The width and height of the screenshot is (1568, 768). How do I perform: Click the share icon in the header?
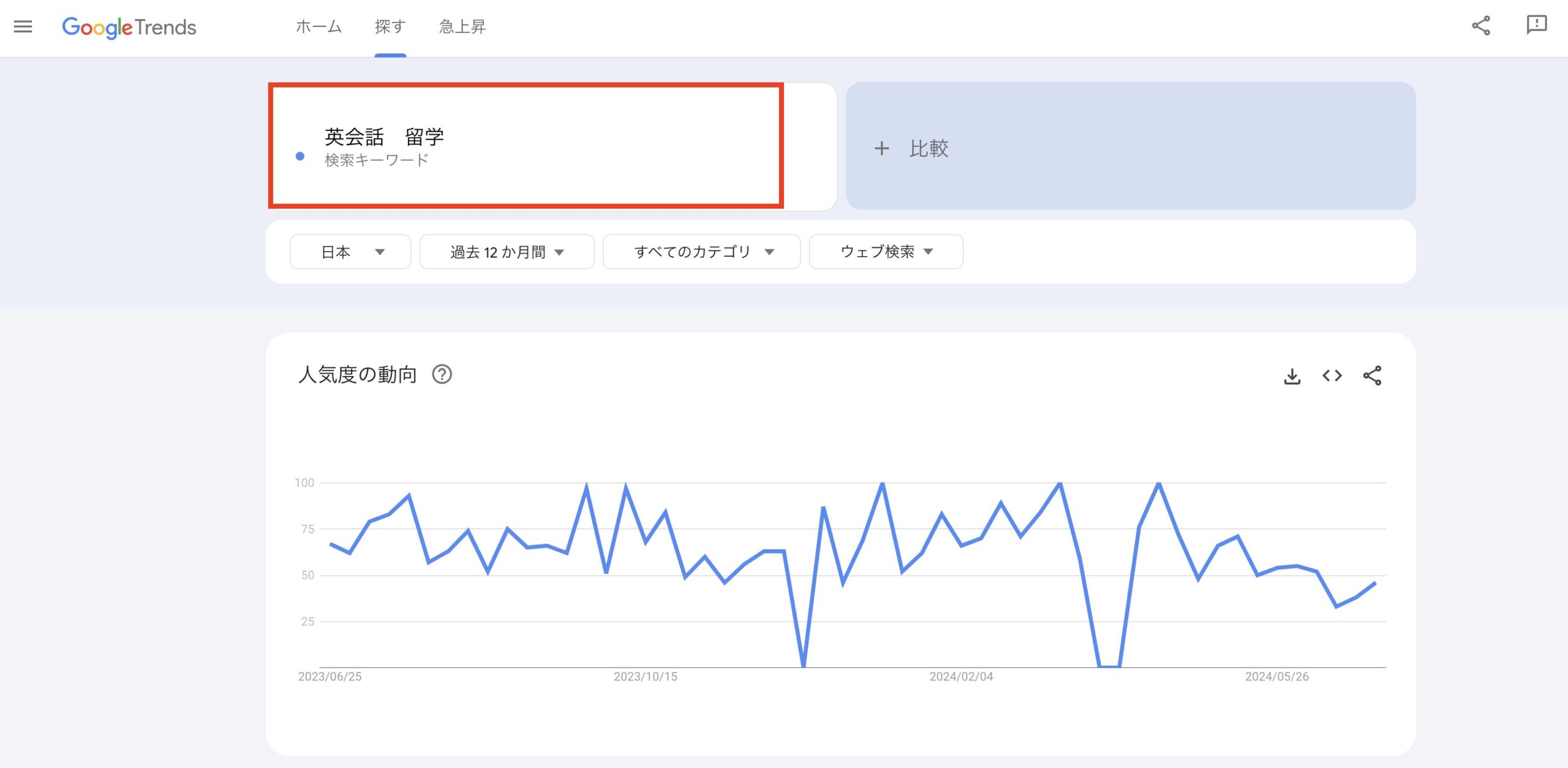[1481, 26]
